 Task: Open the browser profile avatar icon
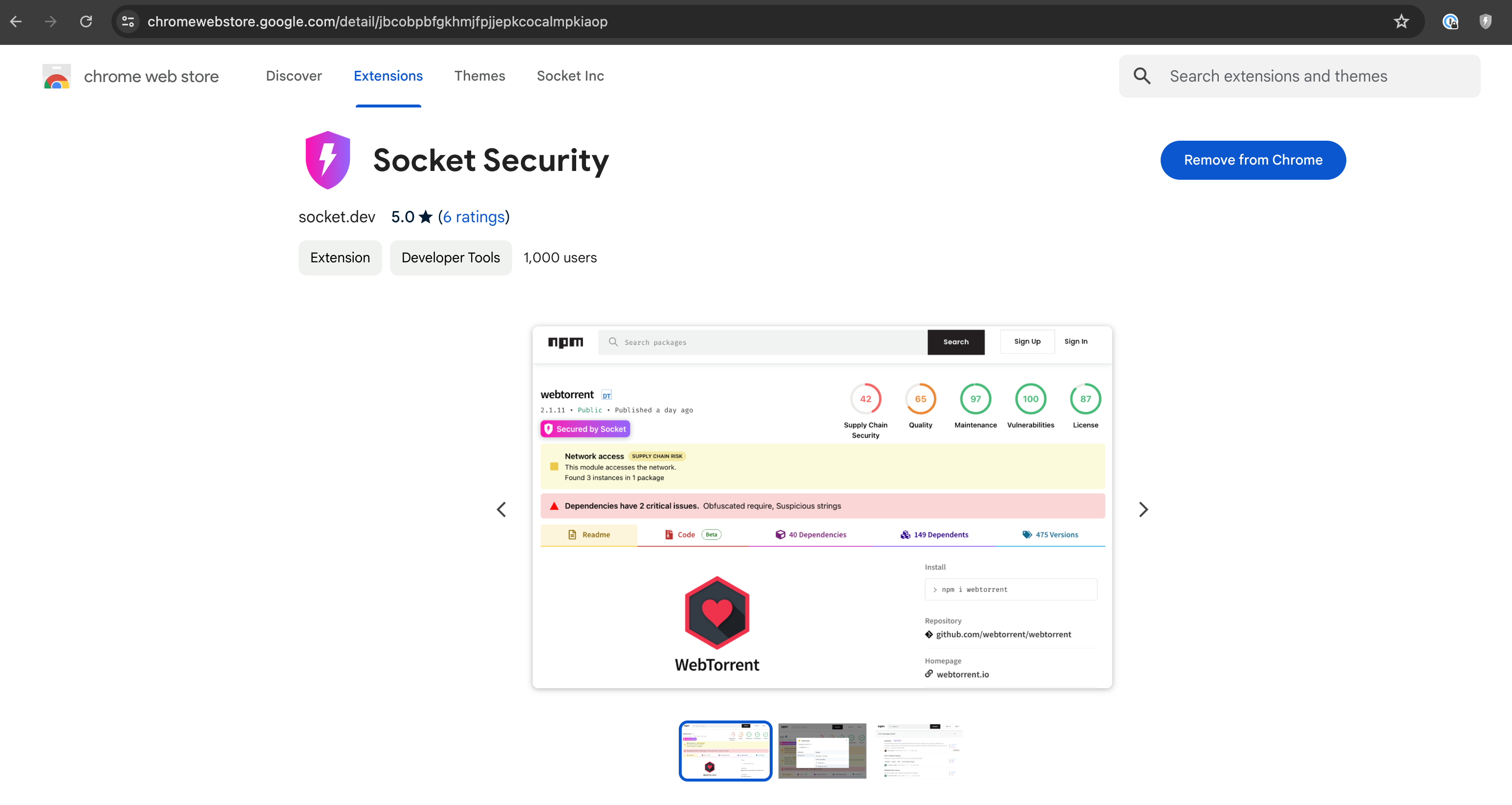[1450, 21]
